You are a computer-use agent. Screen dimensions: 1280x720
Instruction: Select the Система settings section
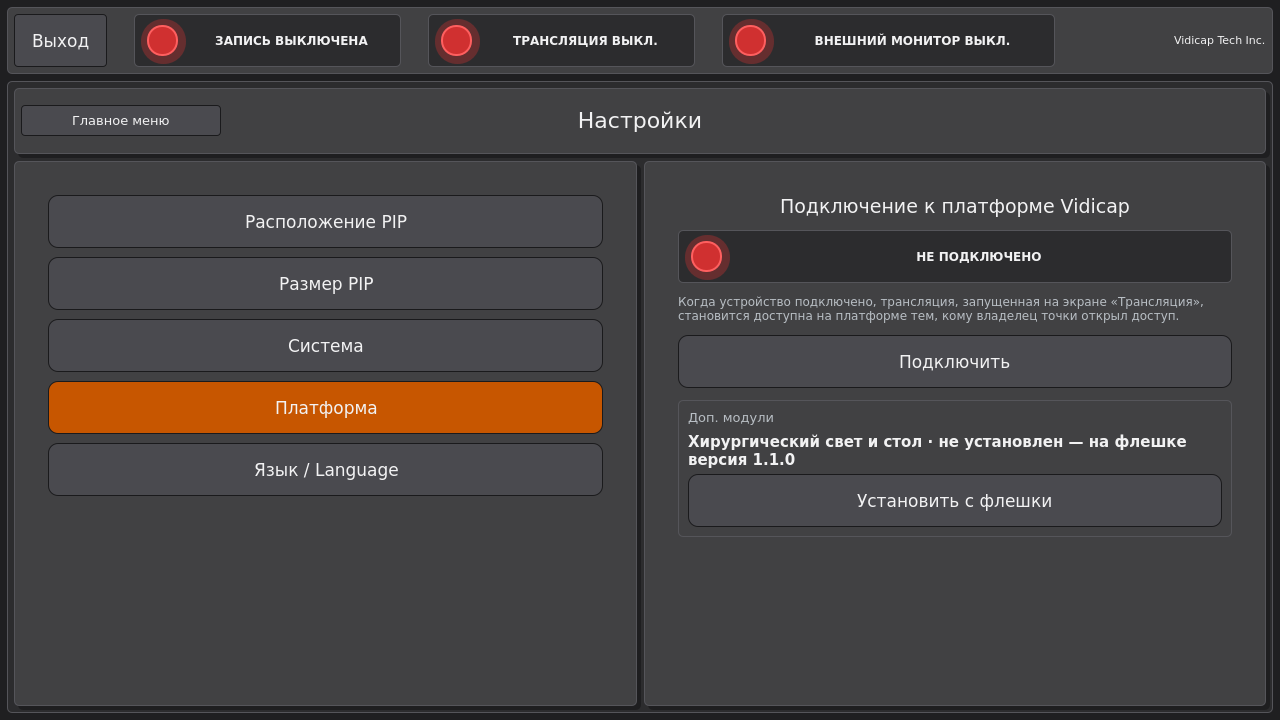(x=326, y=346)
